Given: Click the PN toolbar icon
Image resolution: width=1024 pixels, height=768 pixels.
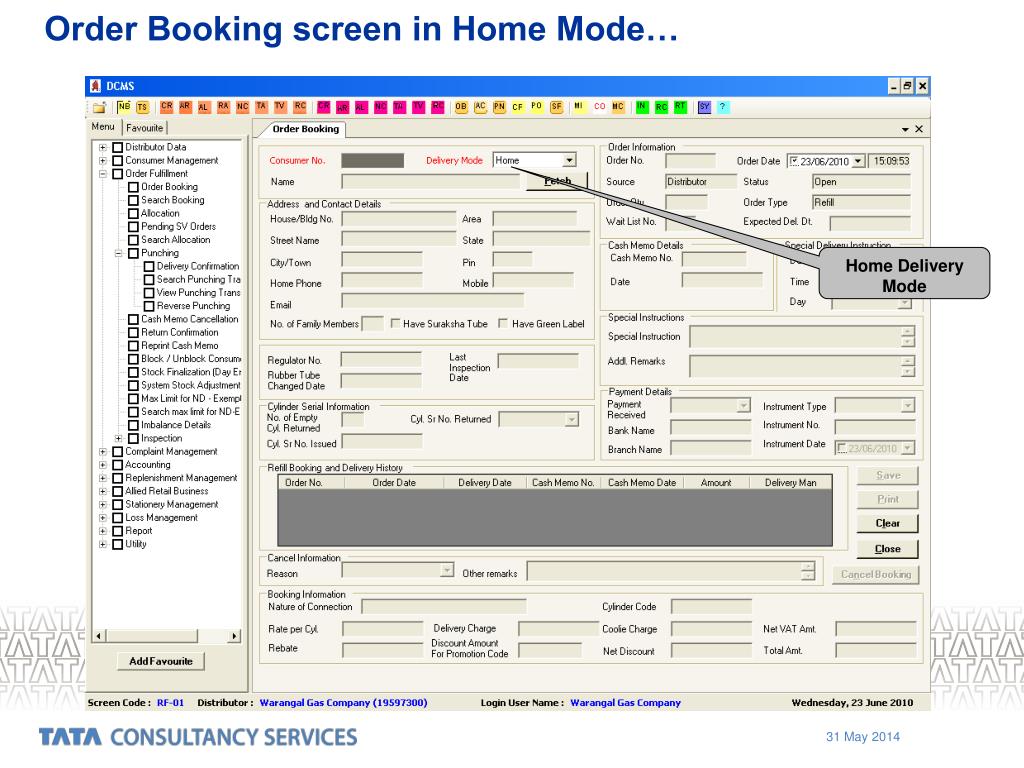Looking at the screenshot, I should (500, 106).
